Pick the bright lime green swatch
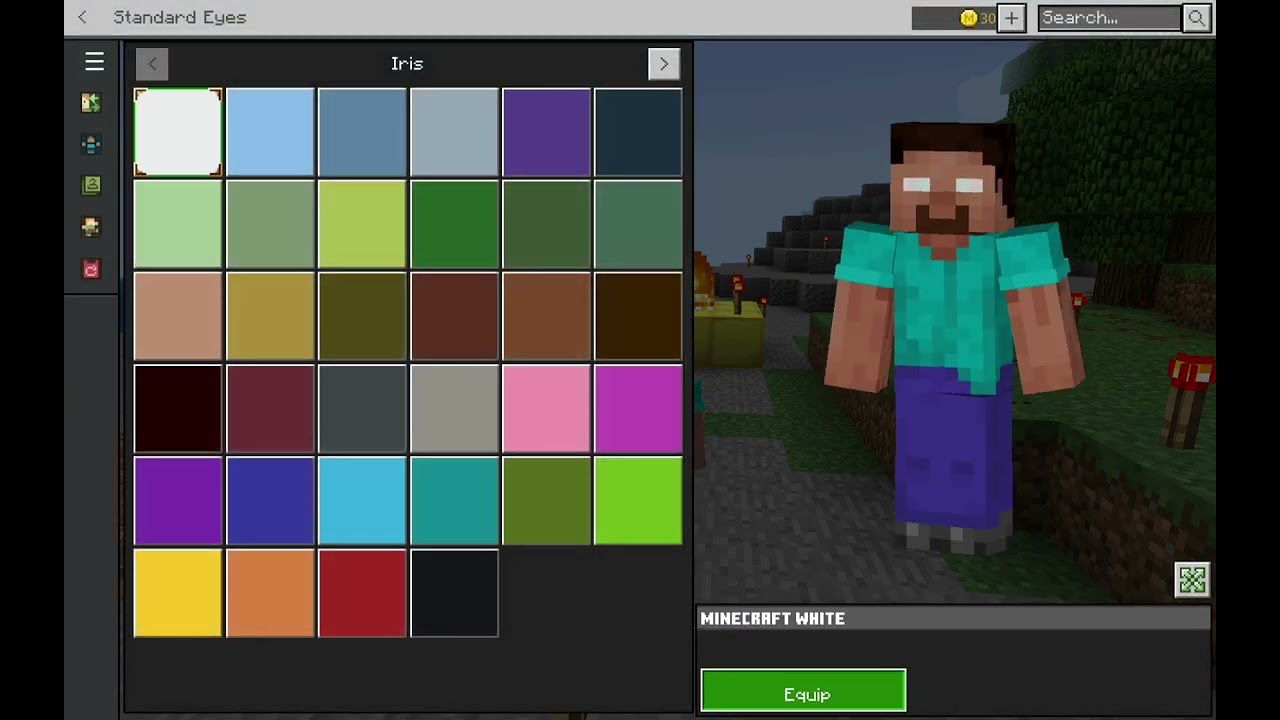Image resolution: width=1280 pixels, height=720 pixels. point(638,500)
